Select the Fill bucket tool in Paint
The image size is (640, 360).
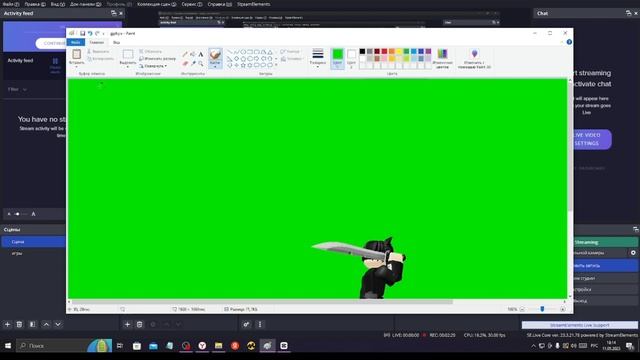coord(193,54)
